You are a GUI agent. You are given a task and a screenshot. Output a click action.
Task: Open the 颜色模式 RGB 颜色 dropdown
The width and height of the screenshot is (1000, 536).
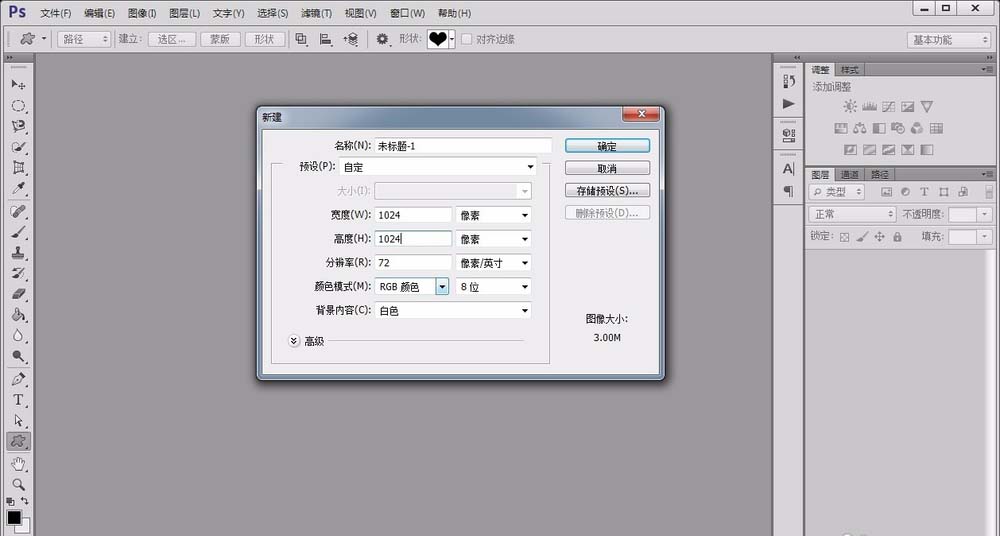click(x=412, y=287)
